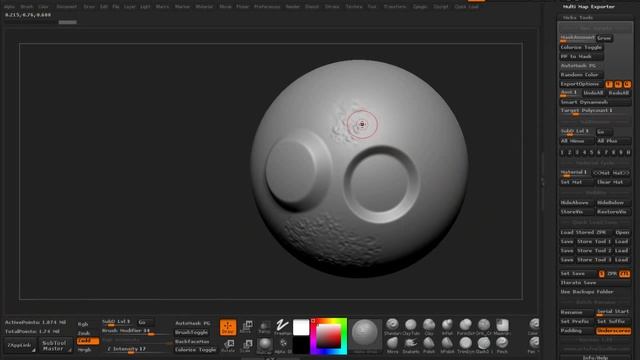The width and height of the screenshot is (640, 360).
Task: Toggle the orange Underscores option
Action: [613, 331]
